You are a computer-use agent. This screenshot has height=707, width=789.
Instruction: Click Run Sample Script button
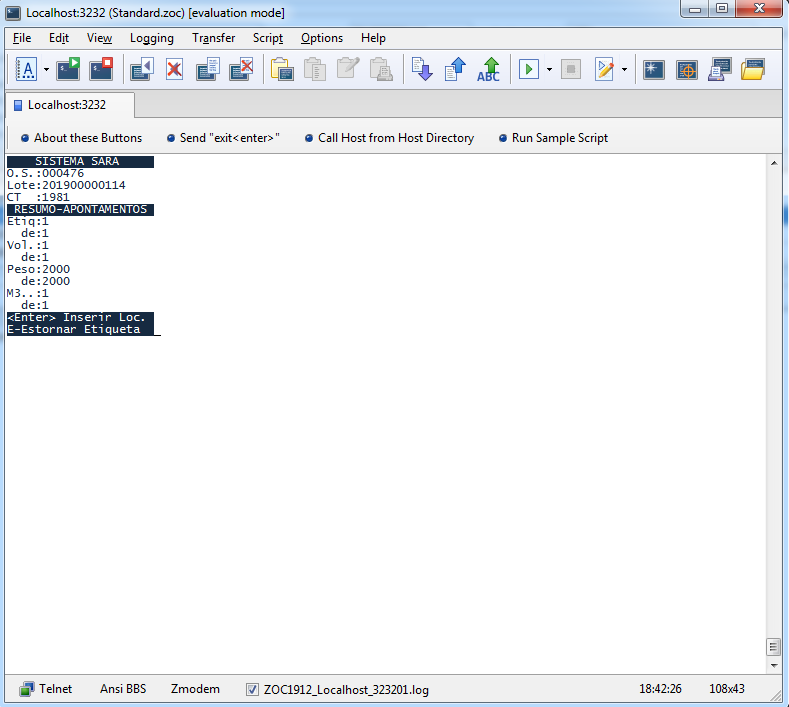click(x=553, y=138)
